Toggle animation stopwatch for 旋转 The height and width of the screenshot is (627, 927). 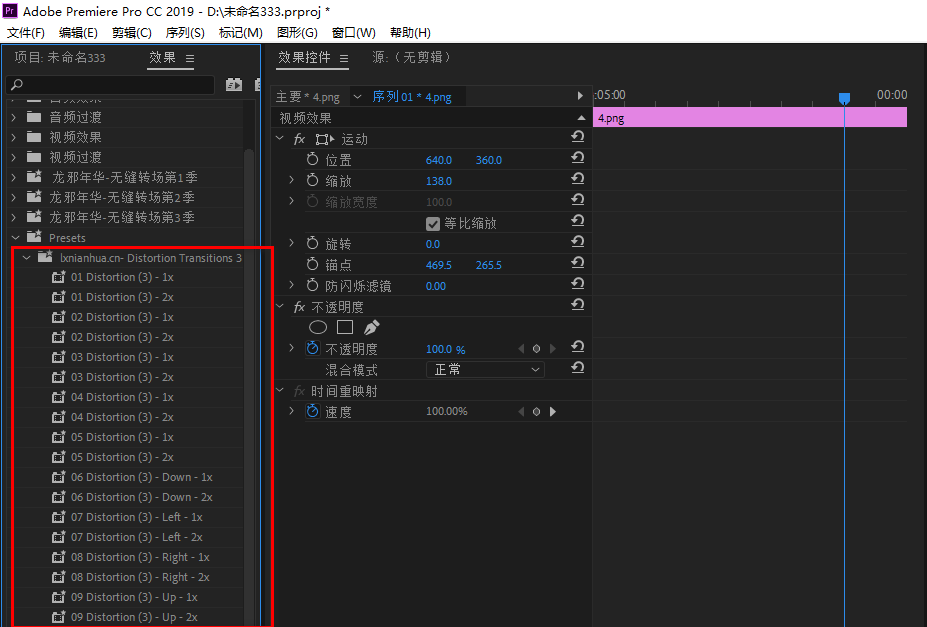pyautogui.click(x=313, y=243)
